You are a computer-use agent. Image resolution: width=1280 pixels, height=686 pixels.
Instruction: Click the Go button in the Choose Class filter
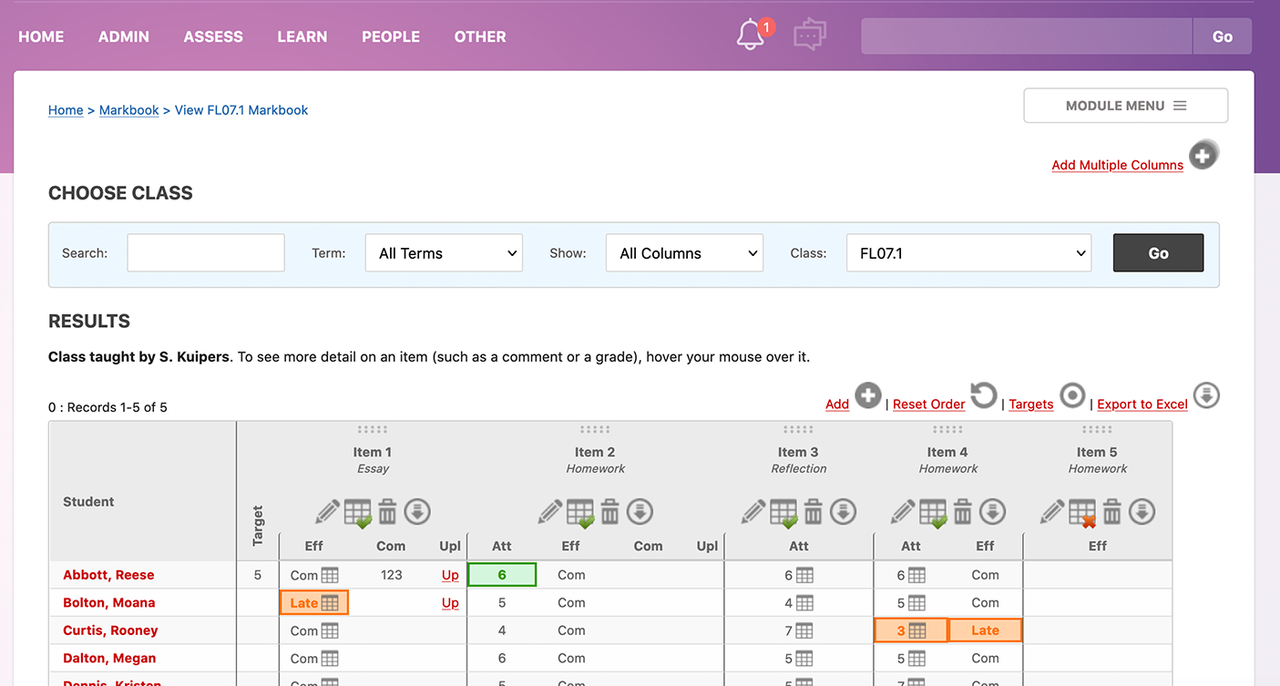(1158, 253)
